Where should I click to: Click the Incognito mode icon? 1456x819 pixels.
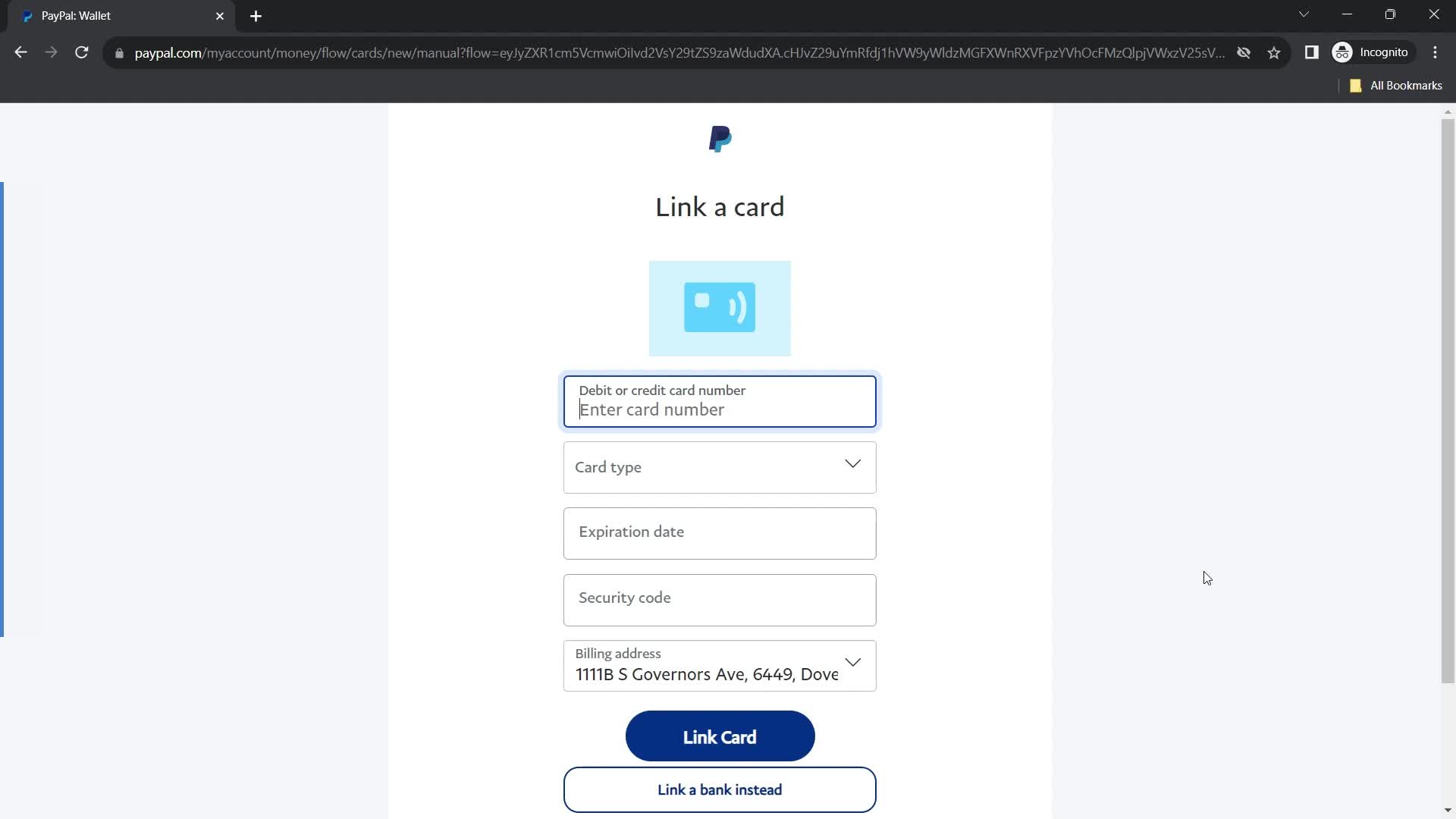pyautogui.click(x=1344, y=52)
